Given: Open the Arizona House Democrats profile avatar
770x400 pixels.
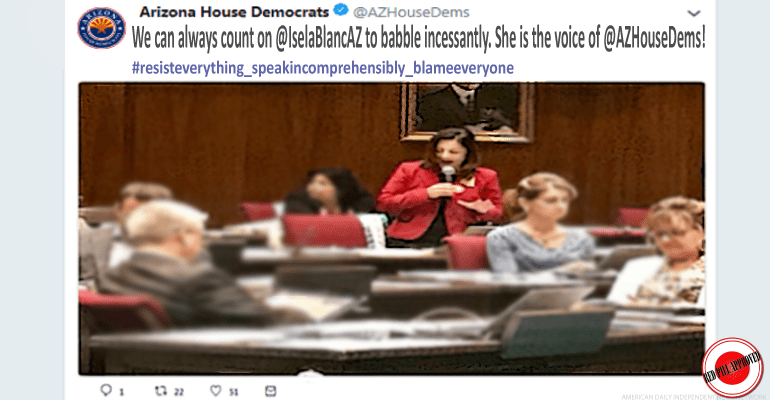Looking at the screenshot, I should click(102, 28).
